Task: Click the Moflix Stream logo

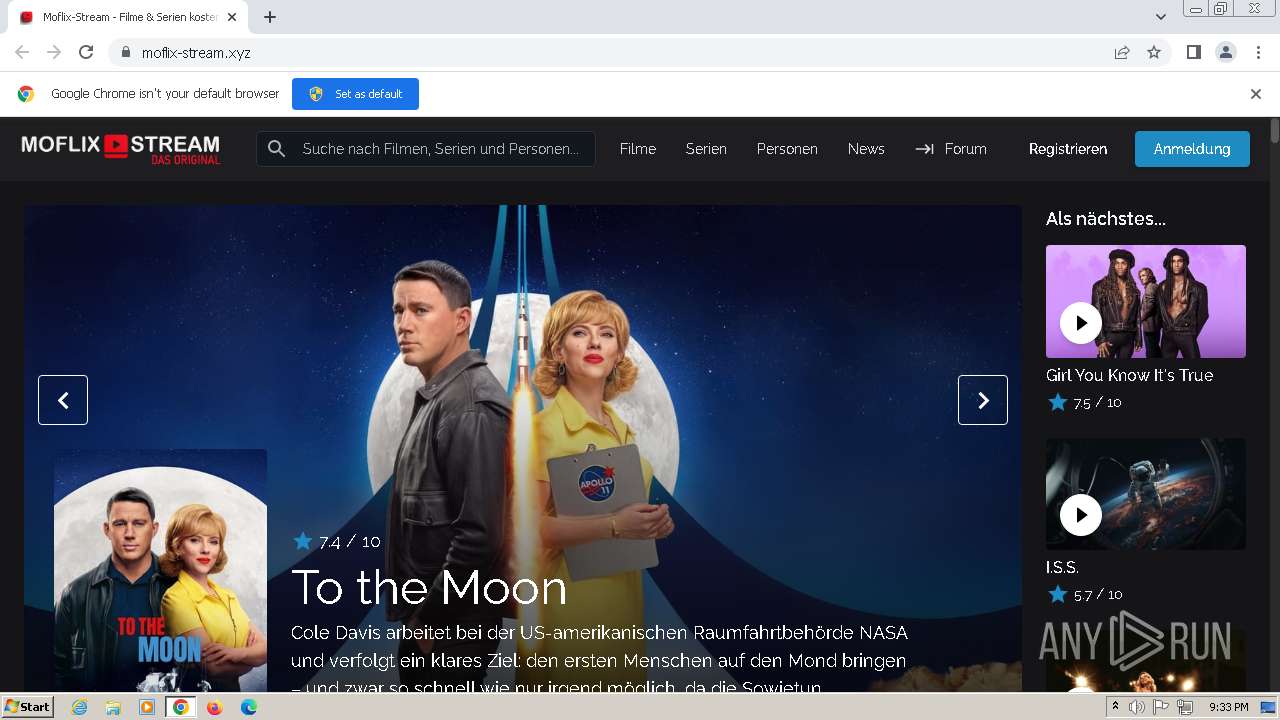Action: tap(121, 149)
